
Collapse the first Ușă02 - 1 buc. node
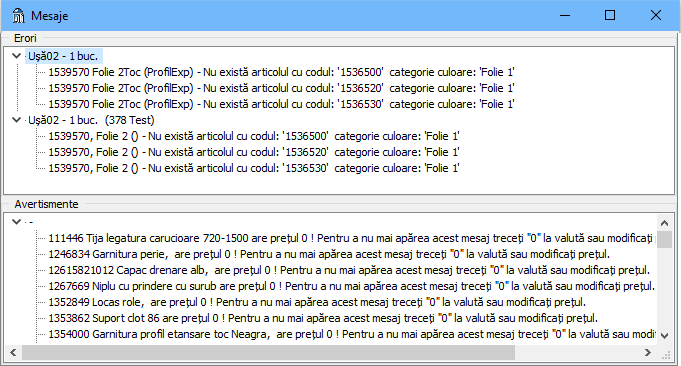(17, 56)
